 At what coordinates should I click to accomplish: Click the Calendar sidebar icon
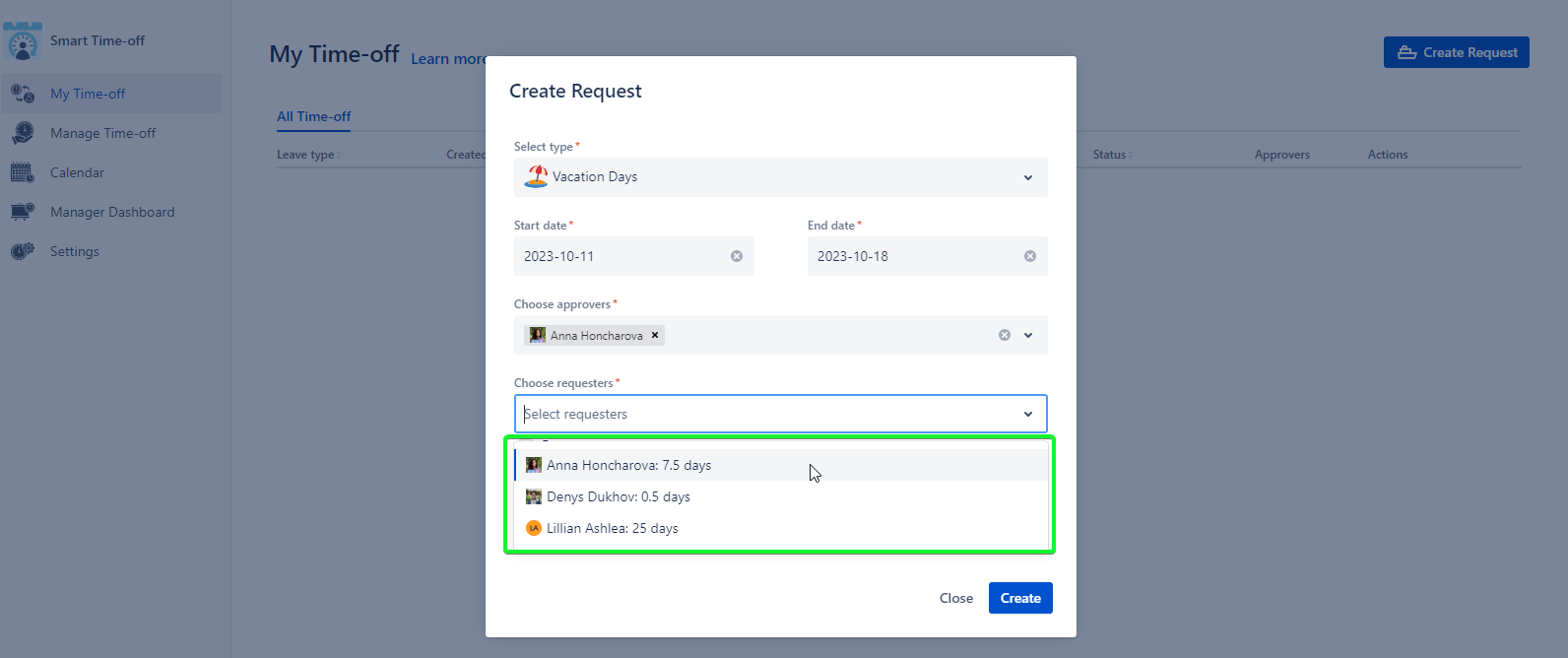coord(23,172)
